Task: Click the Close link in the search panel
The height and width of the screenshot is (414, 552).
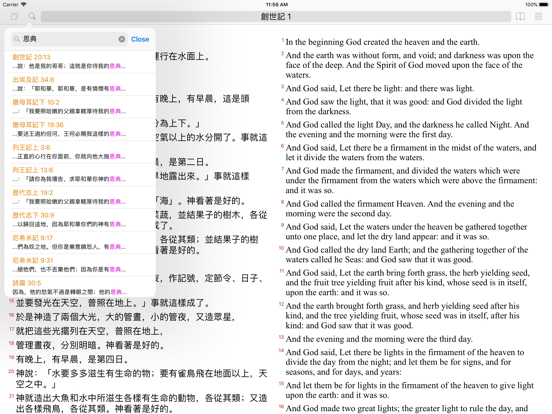Action: click(140, 39)
